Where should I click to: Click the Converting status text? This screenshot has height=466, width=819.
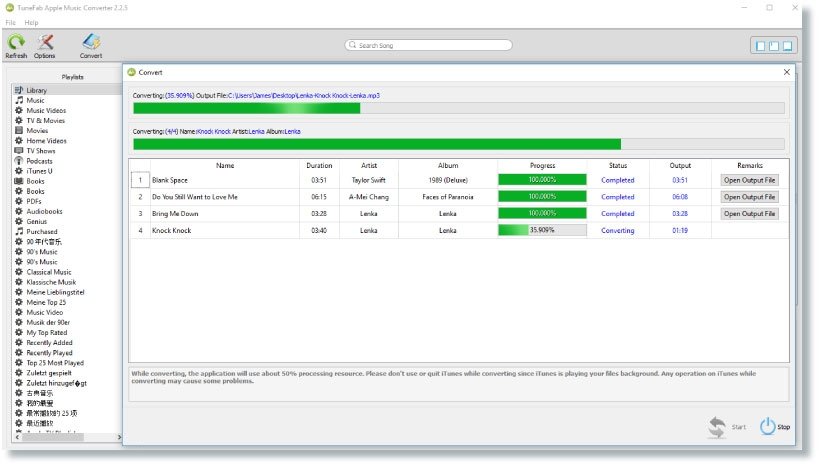[617, 230]
